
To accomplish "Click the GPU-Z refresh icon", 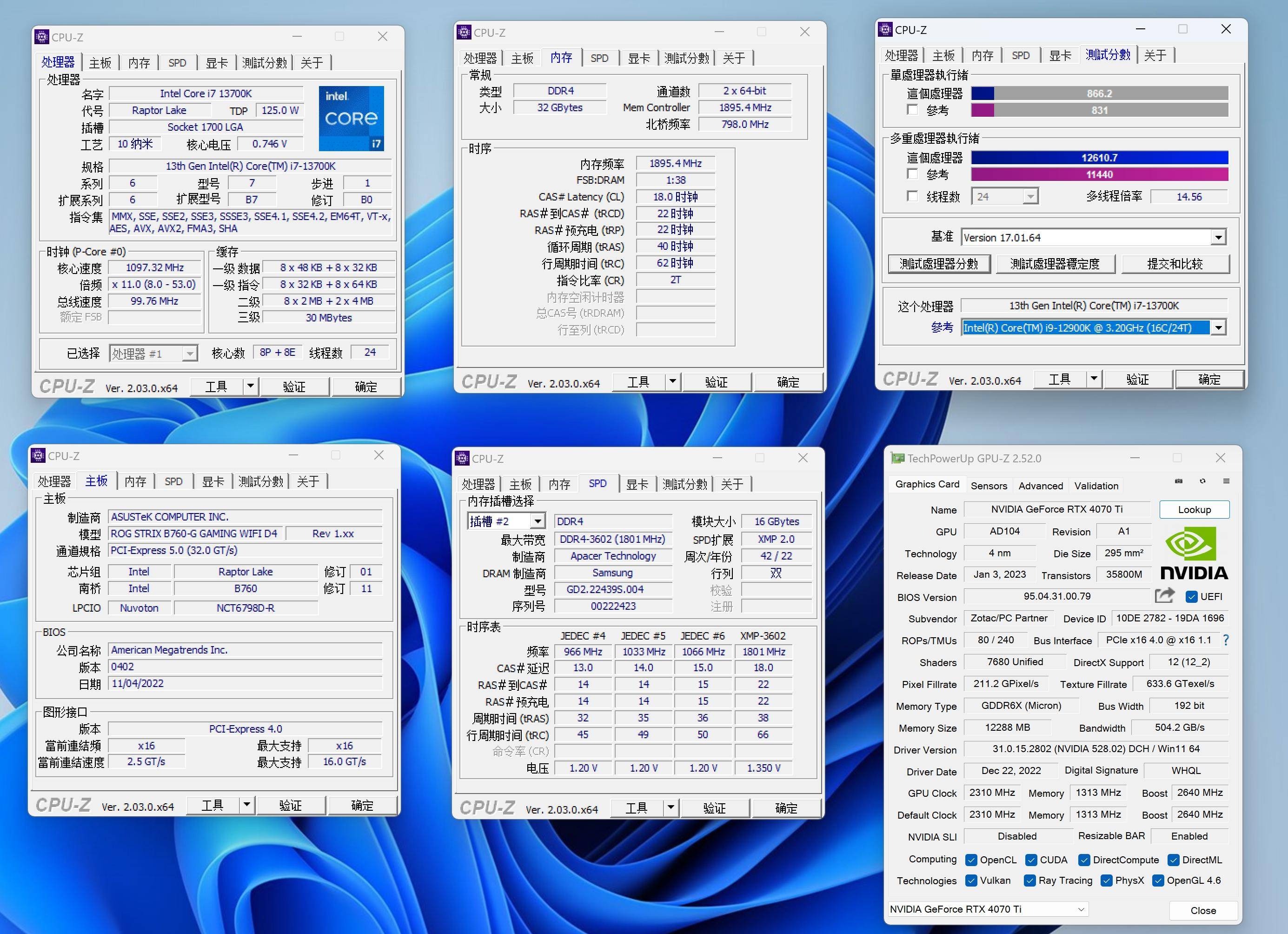I will click(1202, 481).
